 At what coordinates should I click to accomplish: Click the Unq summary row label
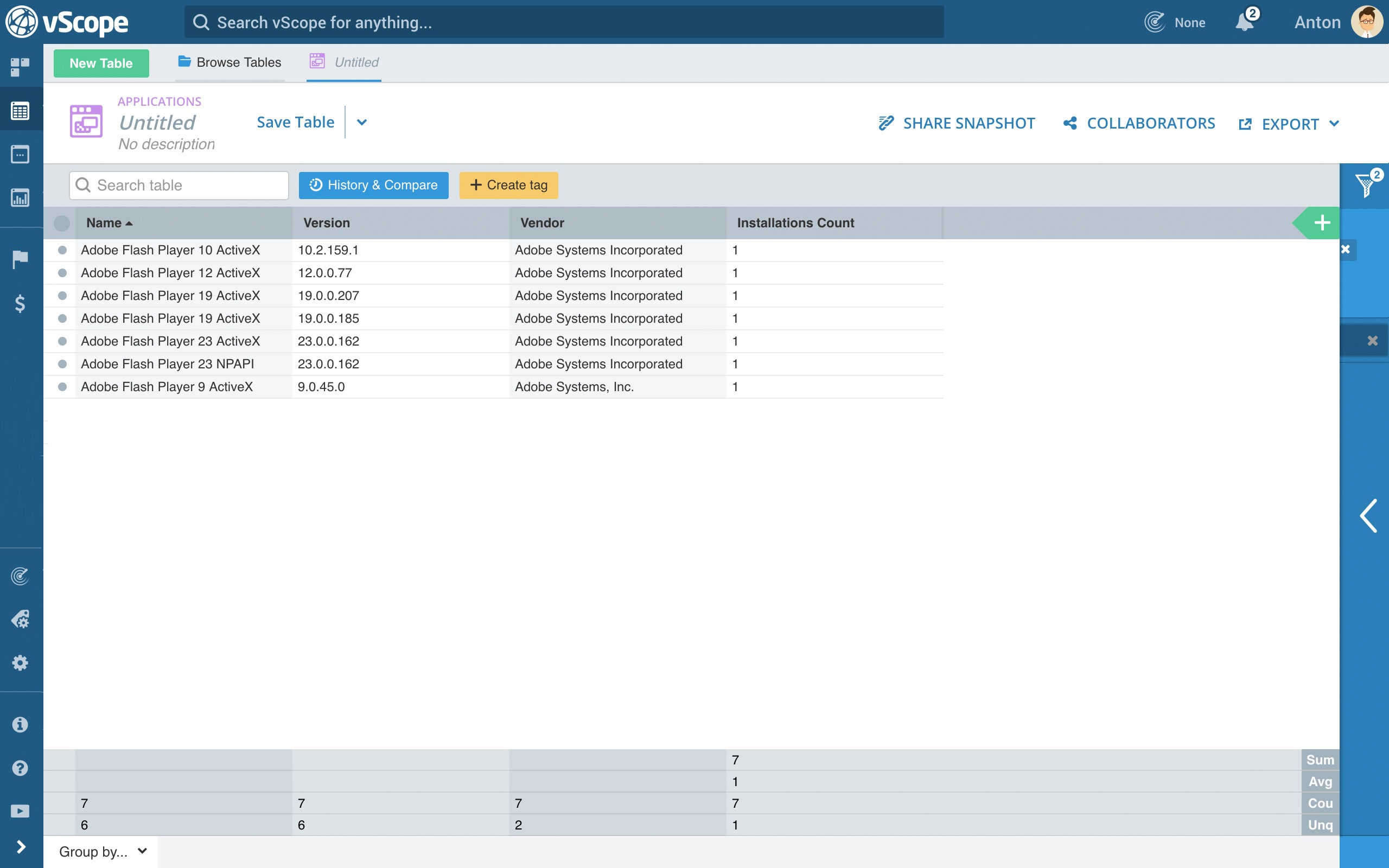(x=1320, y=825)
